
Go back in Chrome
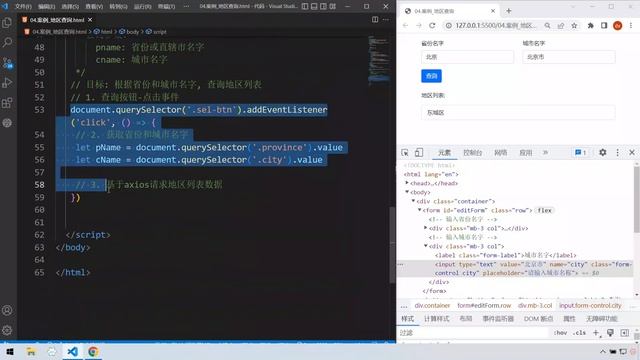[405, 25]
